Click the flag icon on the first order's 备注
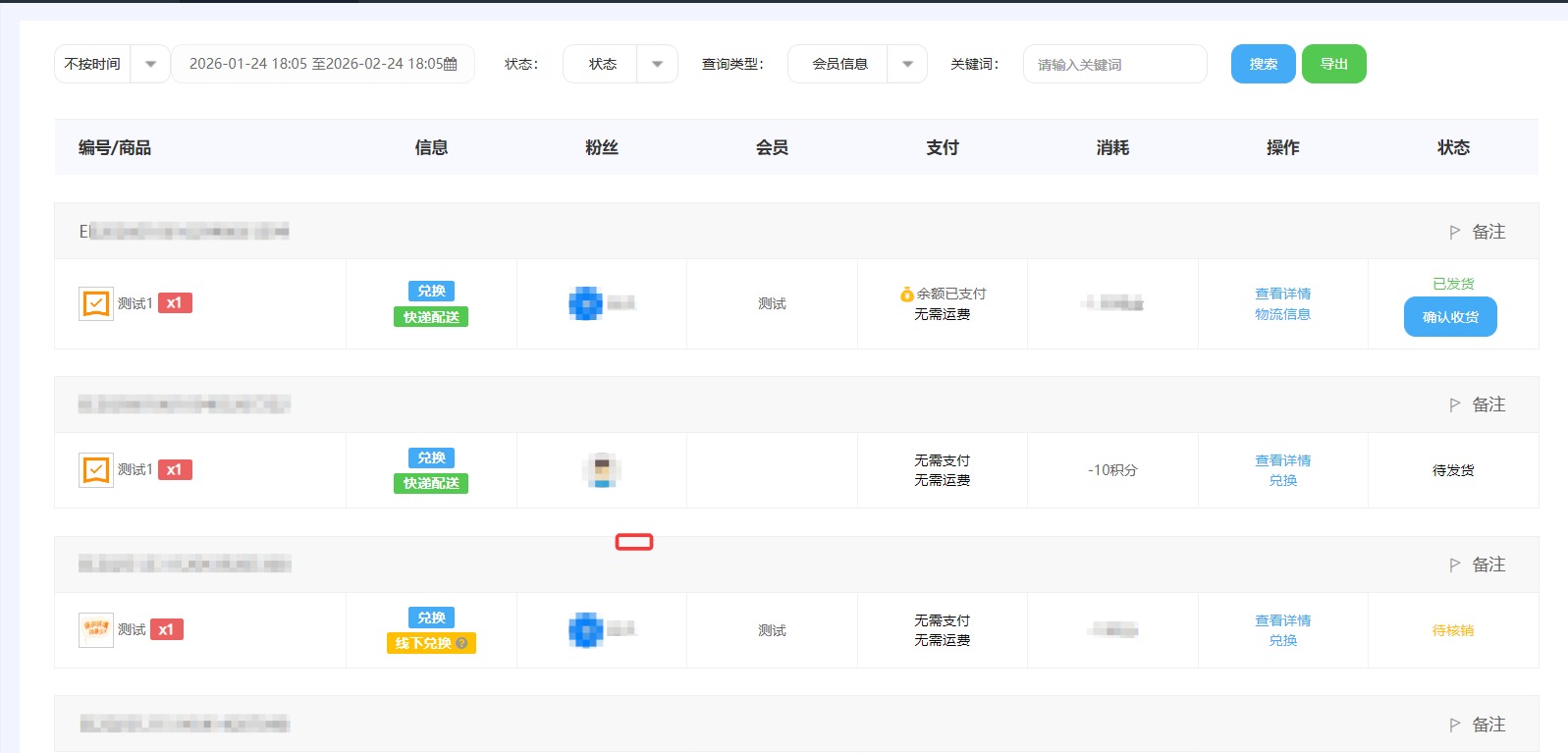 (1455, 233)
